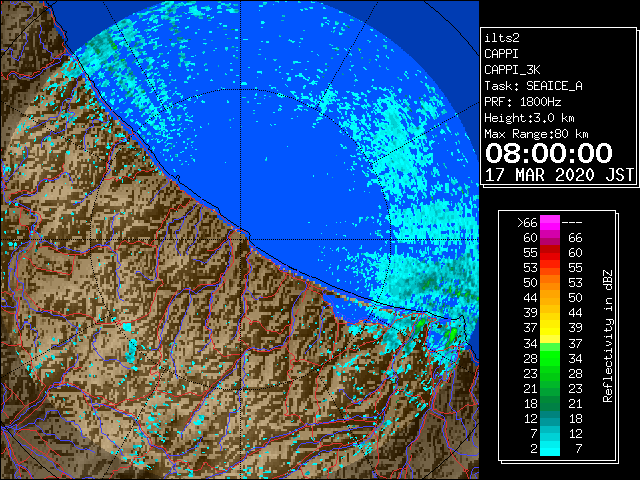Viewport: 640px width, 480px height.
Task: Click the radar center at crosshair intersection
Action: (x=241, y=240)
